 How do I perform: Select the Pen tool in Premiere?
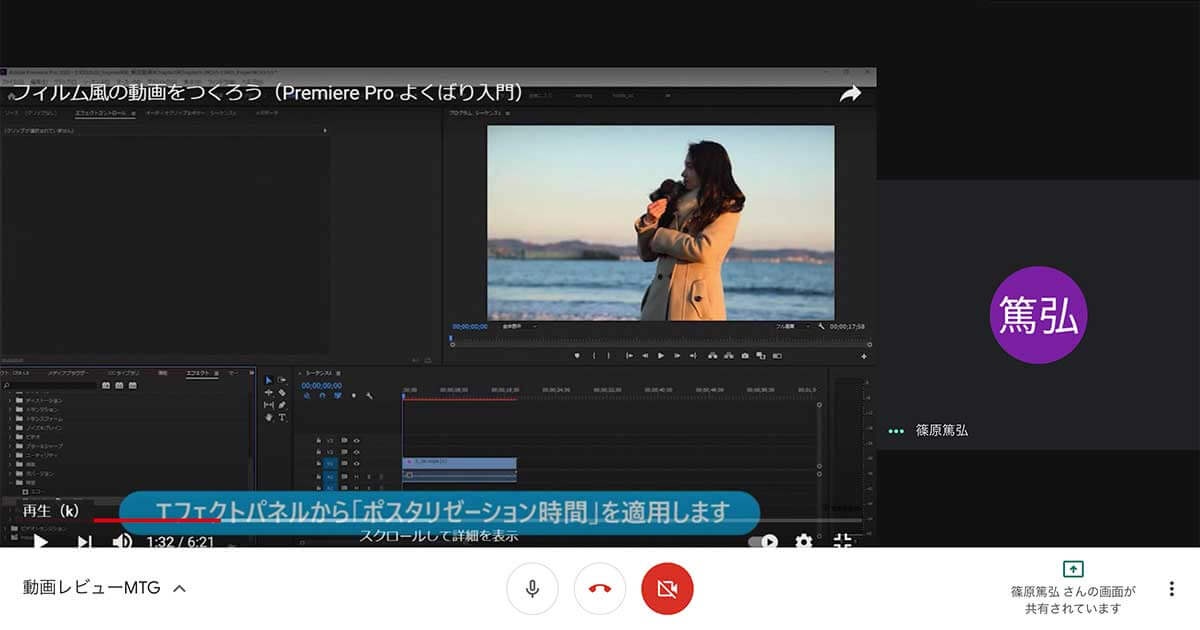click(x=282, y=405)
